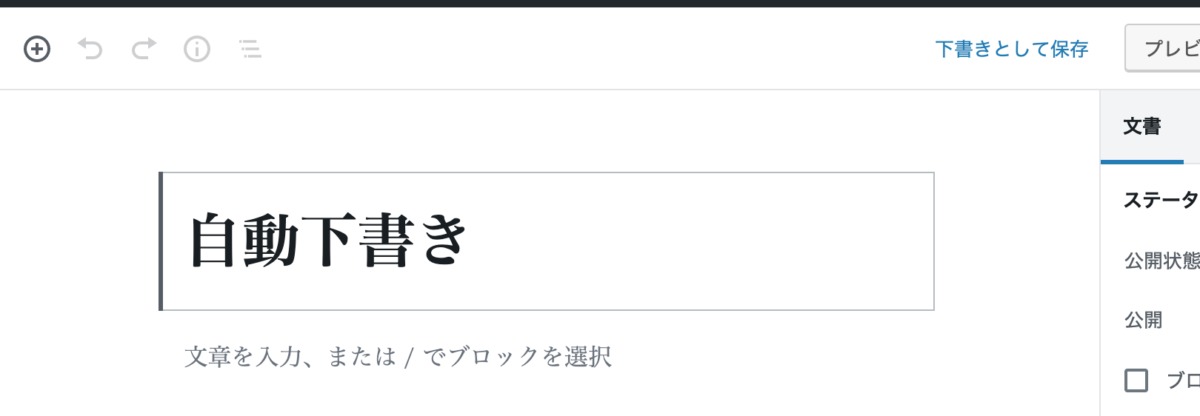The width and height of the screenshot is (1200, 416).
Task: Open the block navigation list
Action: pos(250,48)
